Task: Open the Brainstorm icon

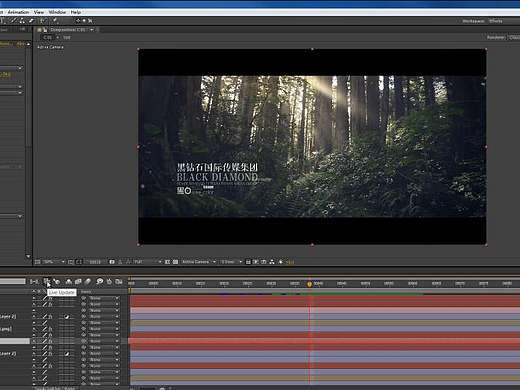Action: coord(99,282)
